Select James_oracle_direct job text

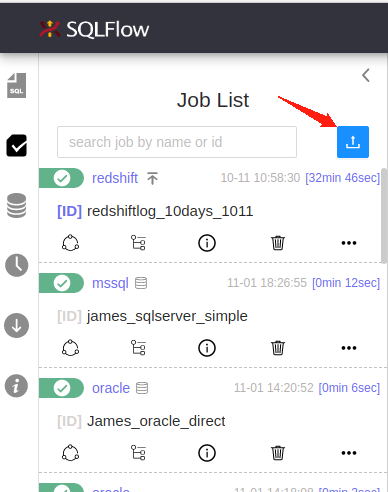[156, 421]
